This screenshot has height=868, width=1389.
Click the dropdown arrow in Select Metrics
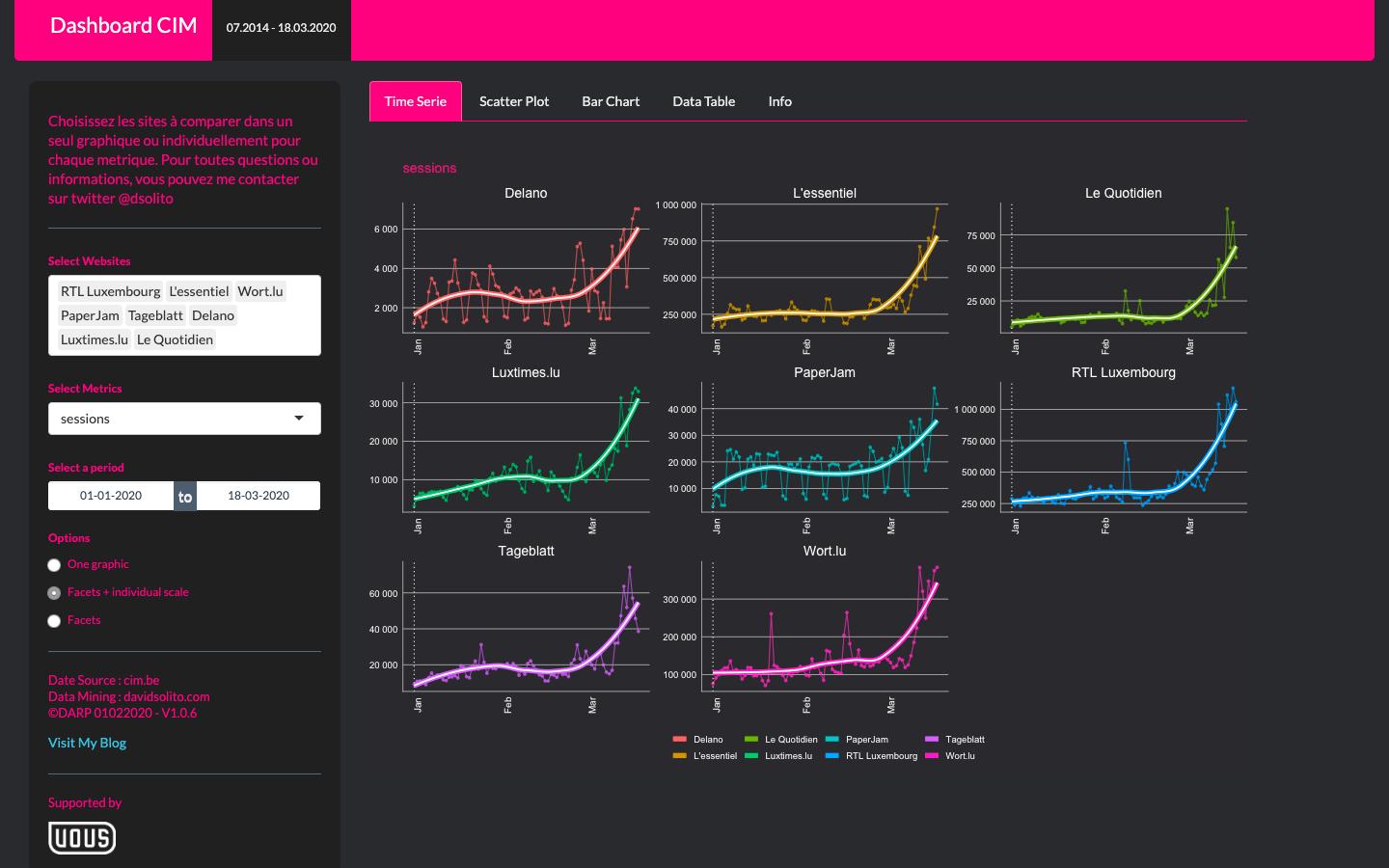tap(299, 419)
